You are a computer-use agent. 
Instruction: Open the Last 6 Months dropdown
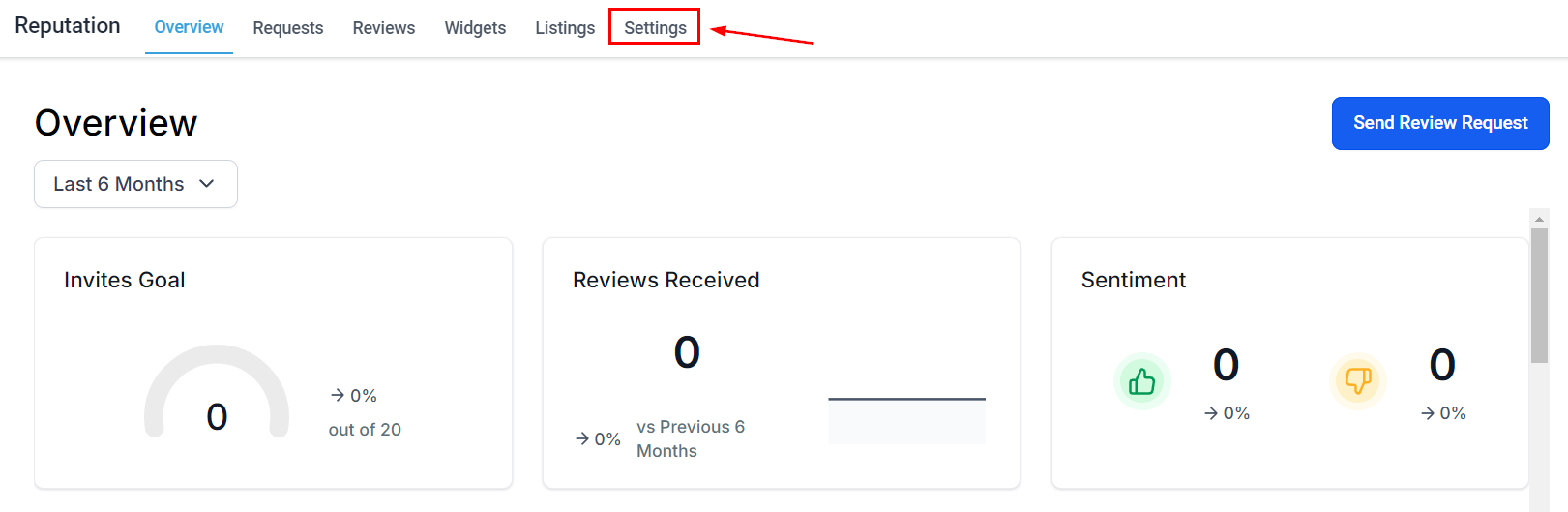coord(135,184)
